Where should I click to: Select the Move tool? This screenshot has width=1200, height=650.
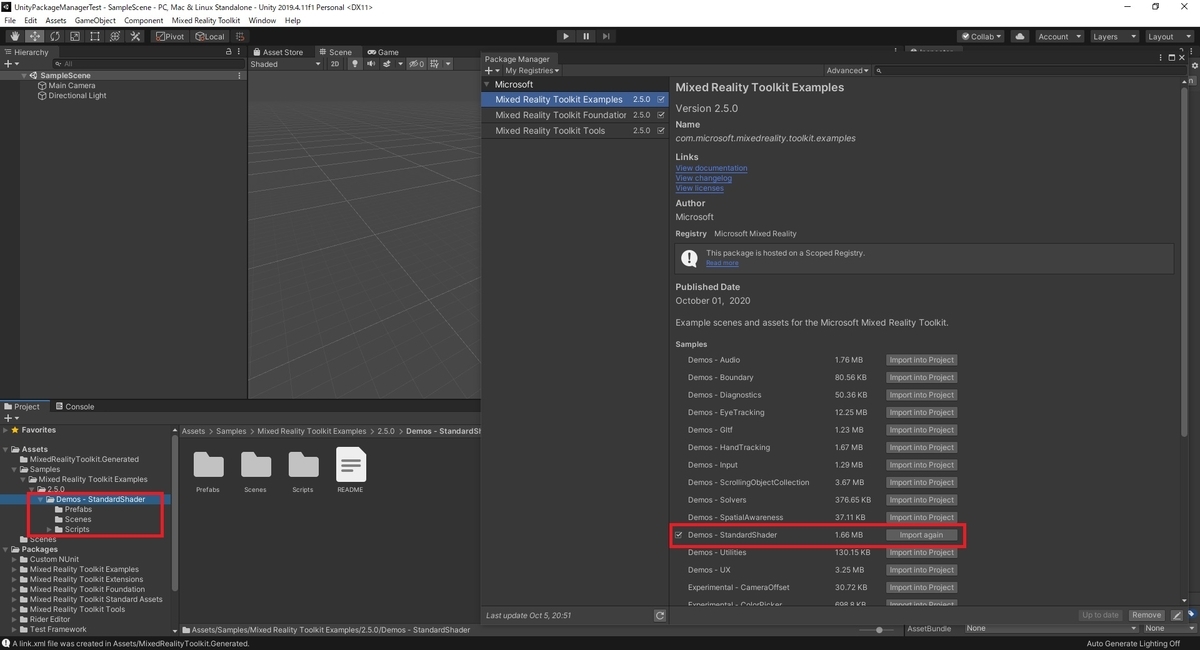[x=34, y=37]
